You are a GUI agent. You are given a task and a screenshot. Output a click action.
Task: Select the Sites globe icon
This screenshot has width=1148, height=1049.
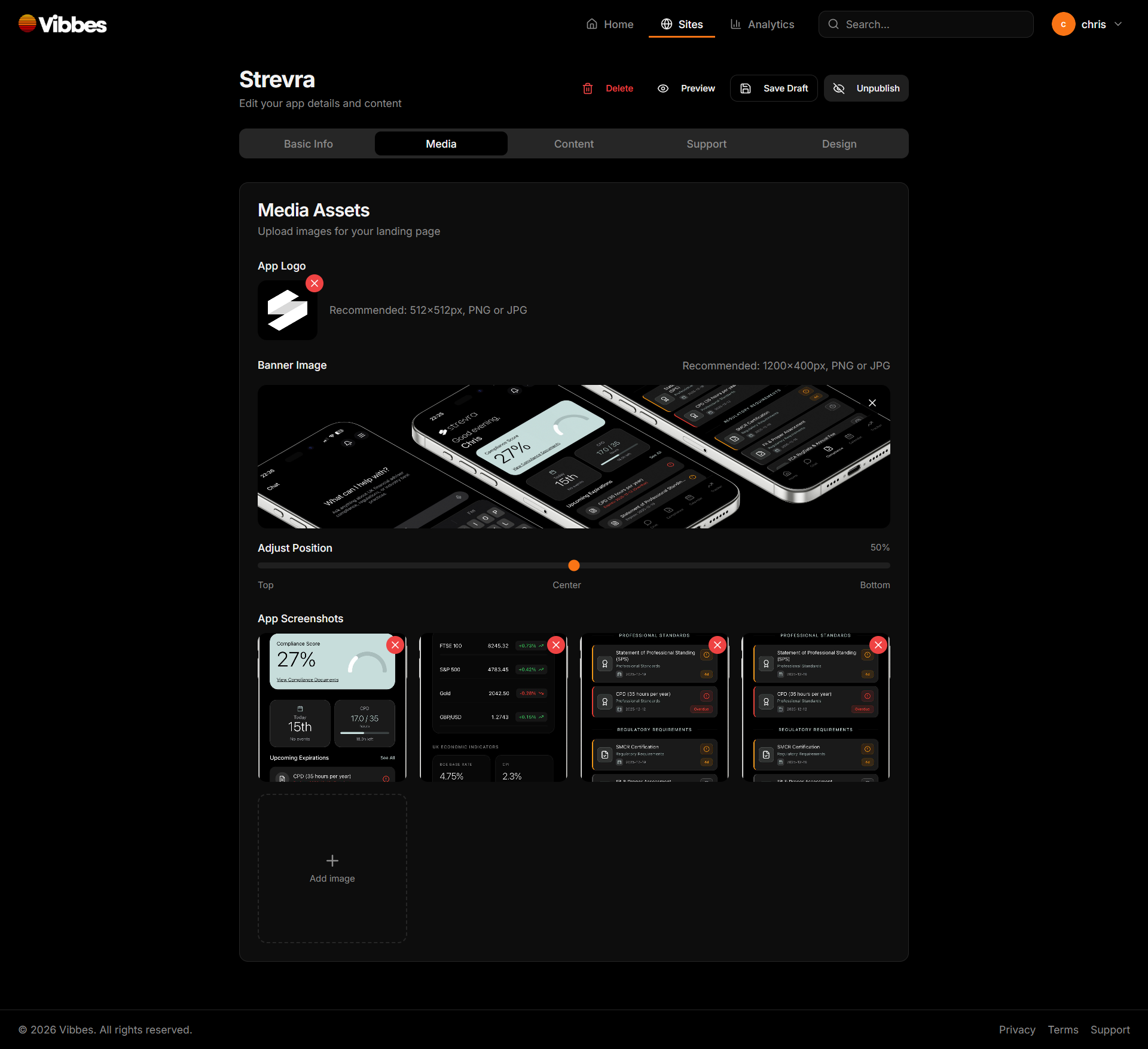[666, 25]
